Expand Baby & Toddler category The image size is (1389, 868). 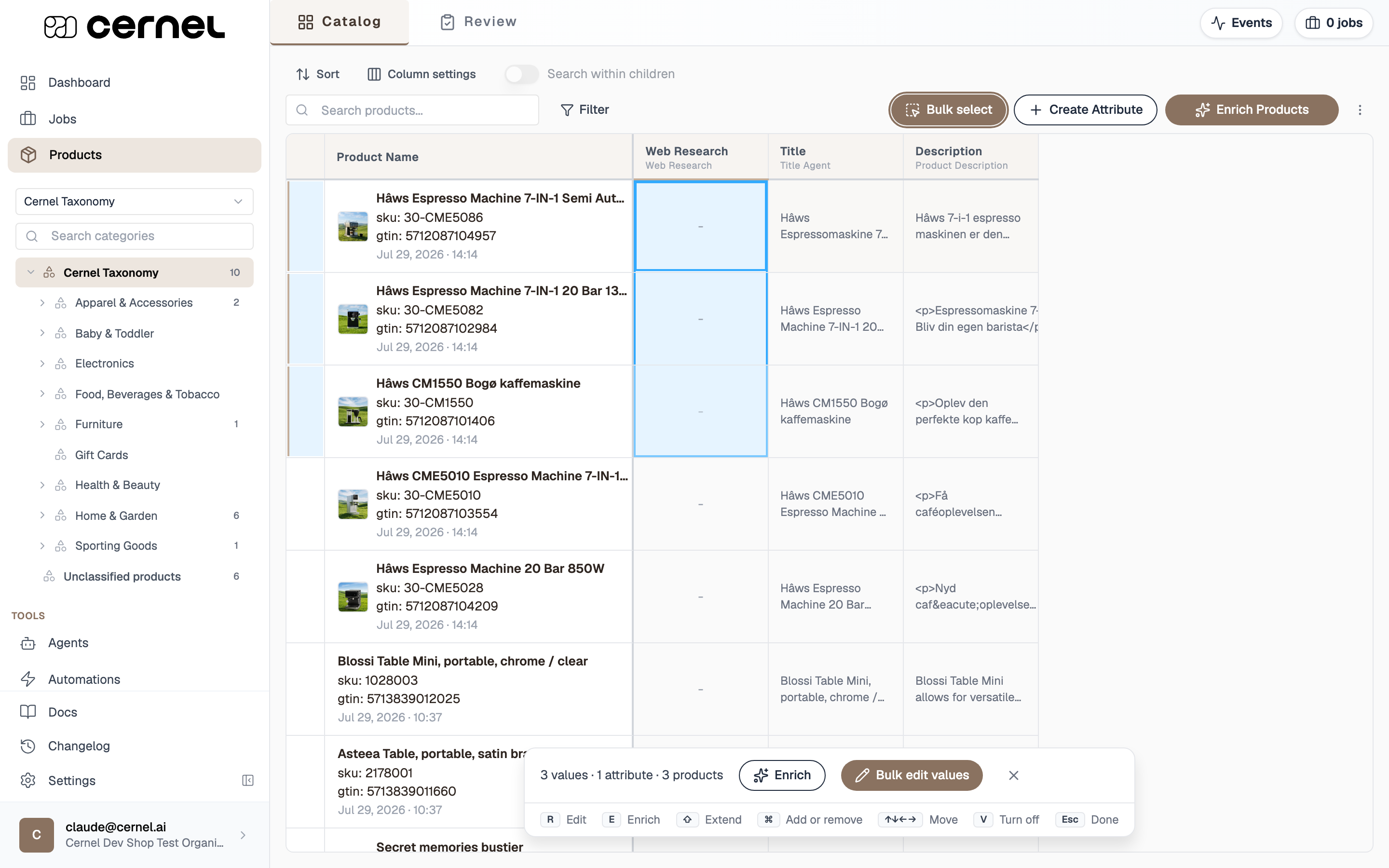pos(42,333)
